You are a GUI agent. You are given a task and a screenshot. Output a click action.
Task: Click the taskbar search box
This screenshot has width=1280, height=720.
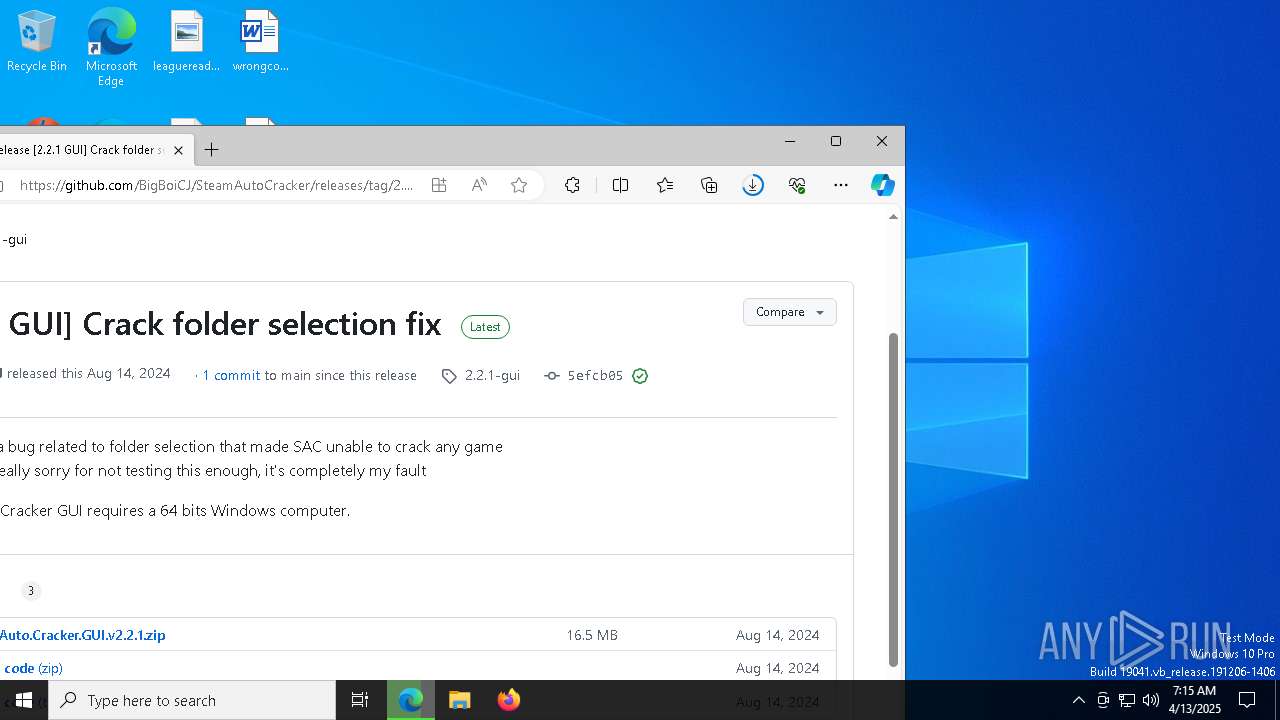pyautogui.click(x=192, y=700)
